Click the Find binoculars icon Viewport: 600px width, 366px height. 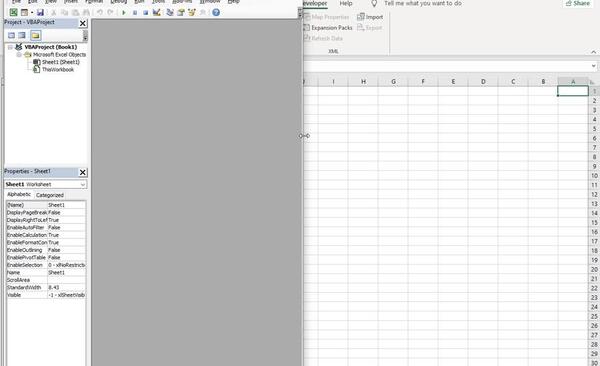tap(86, 13)
